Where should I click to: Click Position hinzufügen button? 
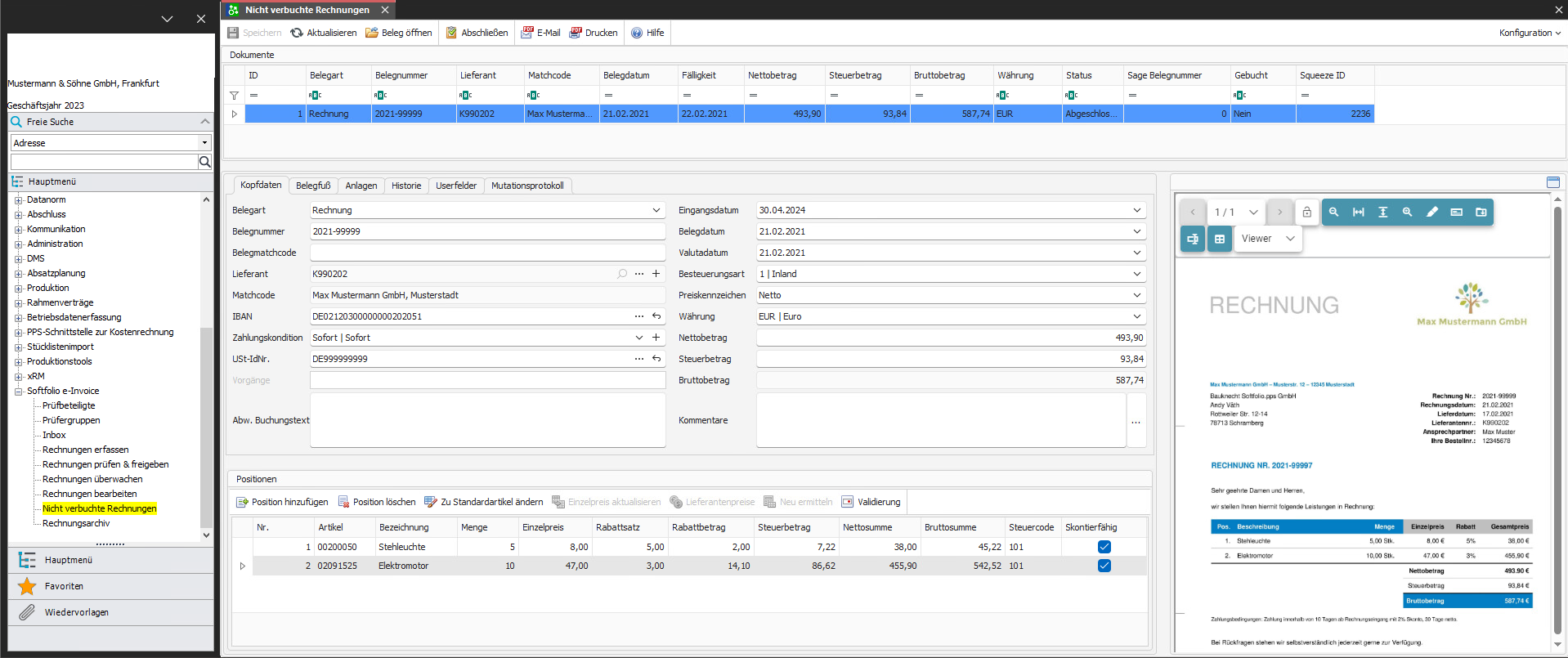click(x=282, y=502)
